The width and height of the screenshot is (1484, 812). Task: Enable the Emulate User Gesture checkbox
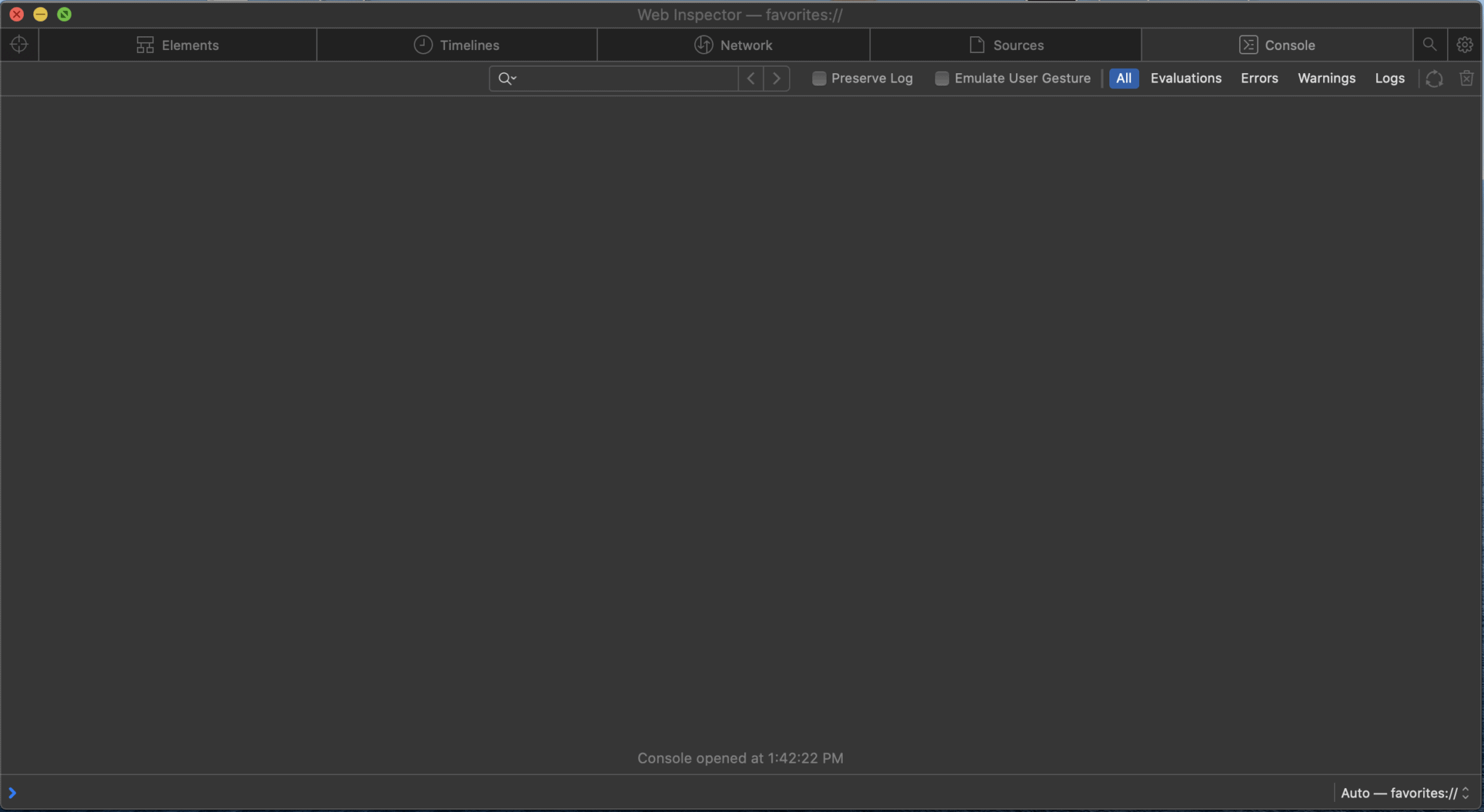[x=941, y=78]
